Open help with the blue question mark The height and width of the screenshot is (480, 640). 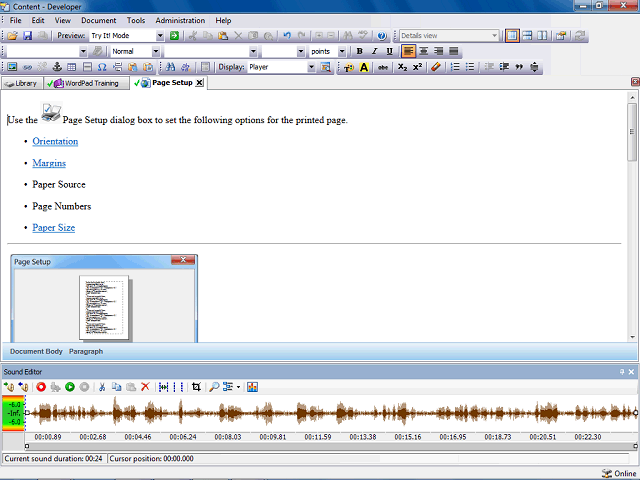[x=382, y=36]
